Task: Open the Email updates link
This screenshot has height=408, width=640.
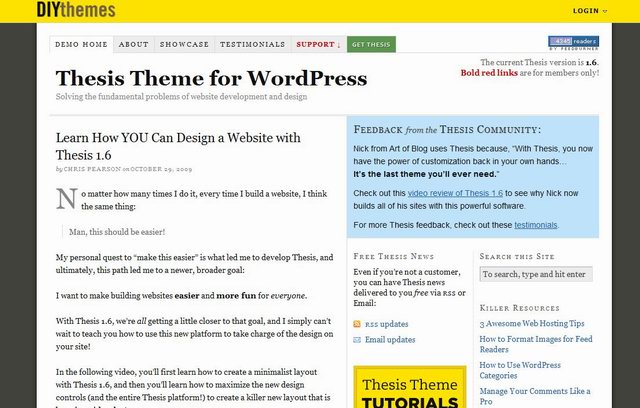Action: [390, 339]
